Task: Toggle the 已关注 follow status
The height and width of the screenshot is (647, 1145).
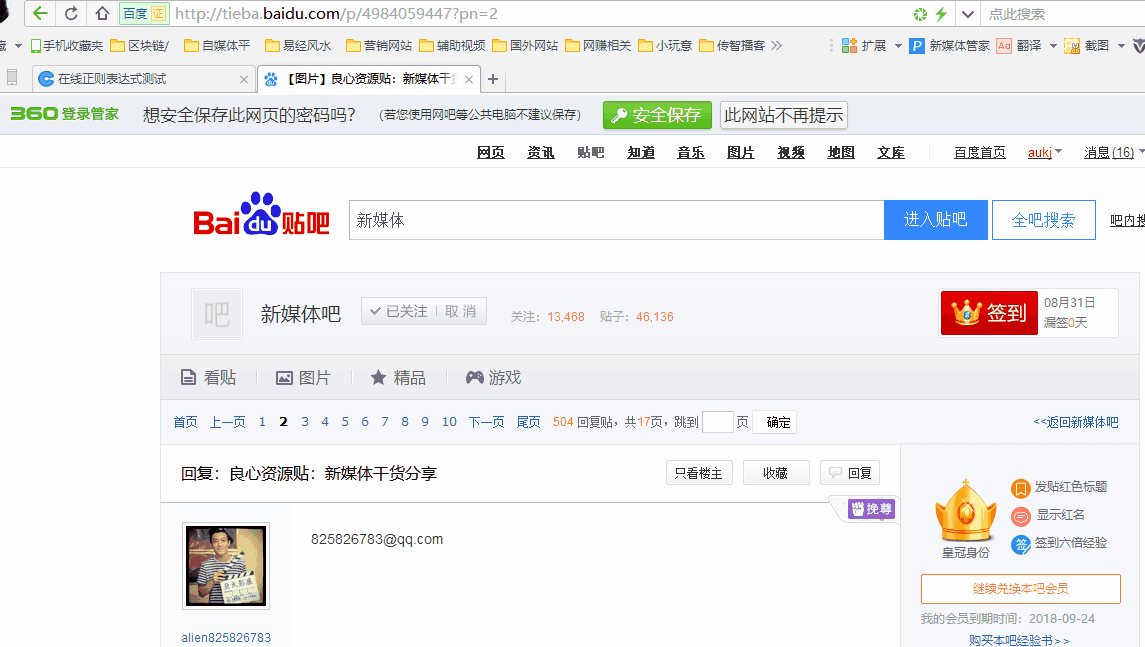Action: click(x=398, y=312)
